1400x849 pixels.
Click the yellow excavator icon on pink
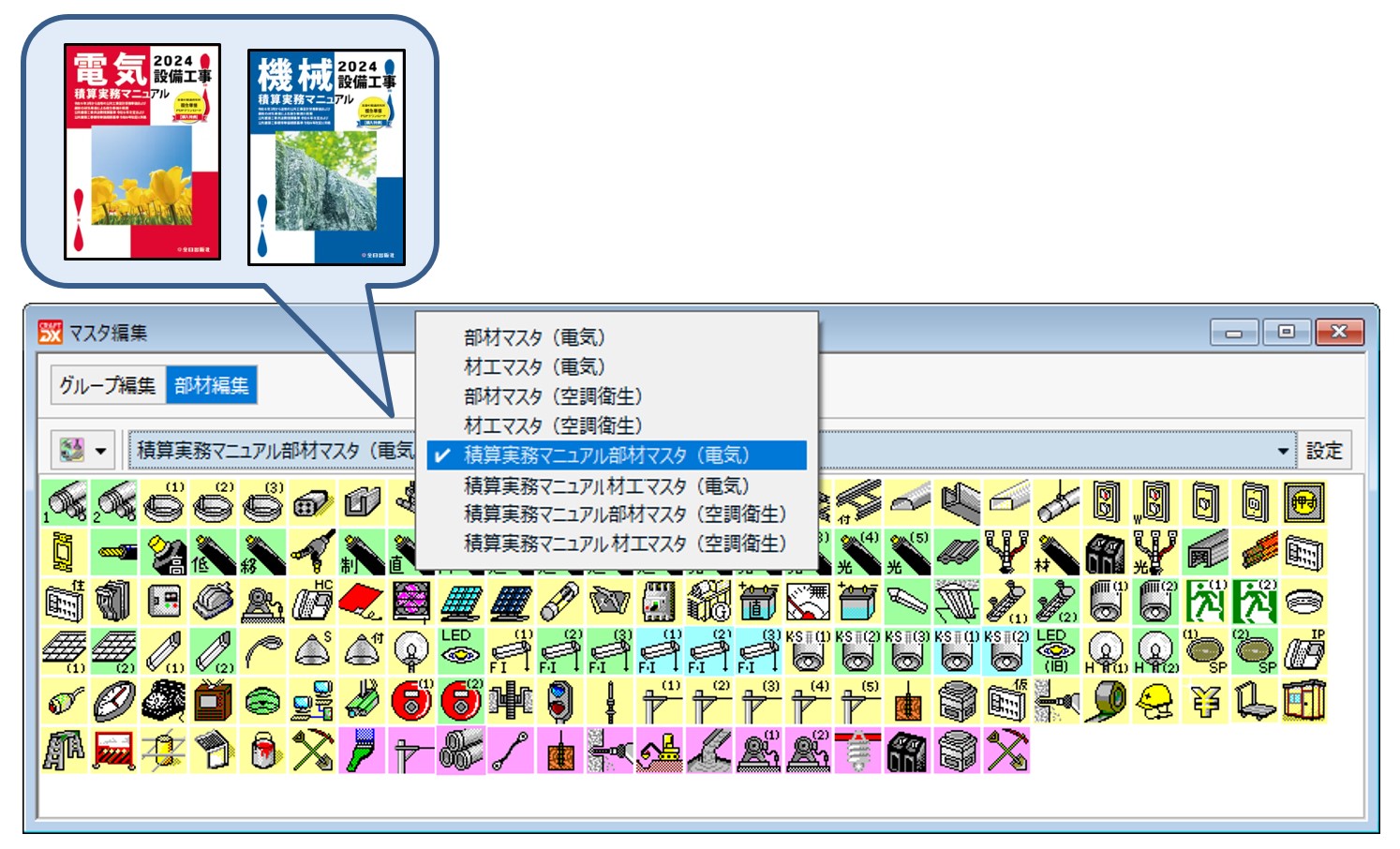click(659, 750)
